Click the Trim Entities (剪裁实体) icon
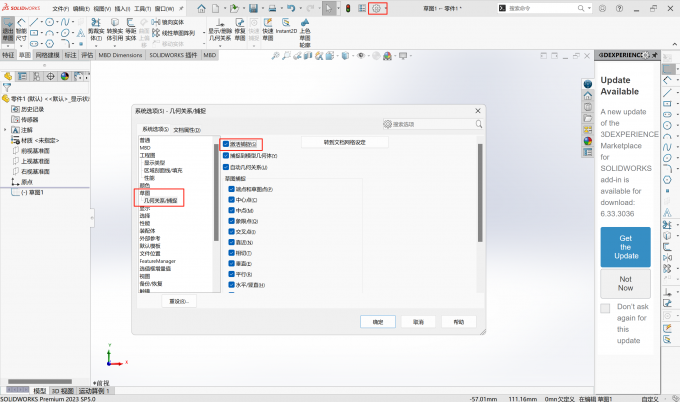This screenshot has width=680, height=402. (x=96, y=29)
